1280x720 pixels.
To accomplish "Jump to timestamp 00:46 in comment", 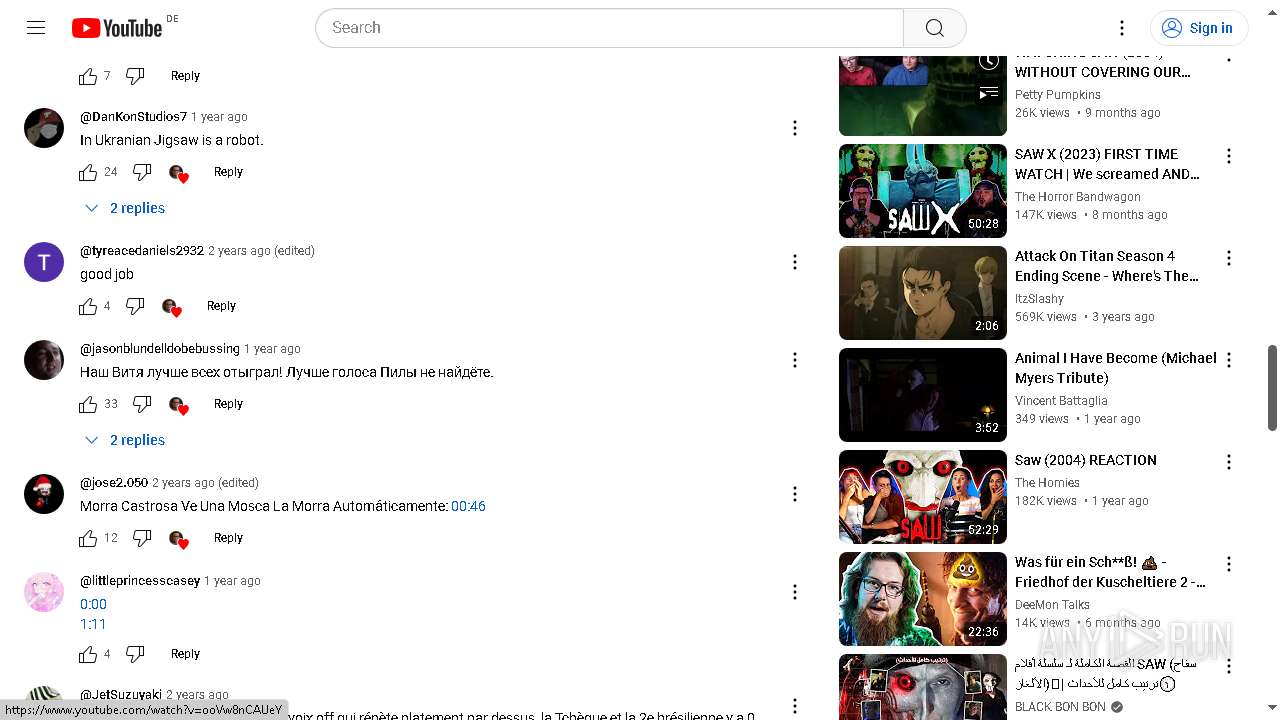I will point(468,507).
